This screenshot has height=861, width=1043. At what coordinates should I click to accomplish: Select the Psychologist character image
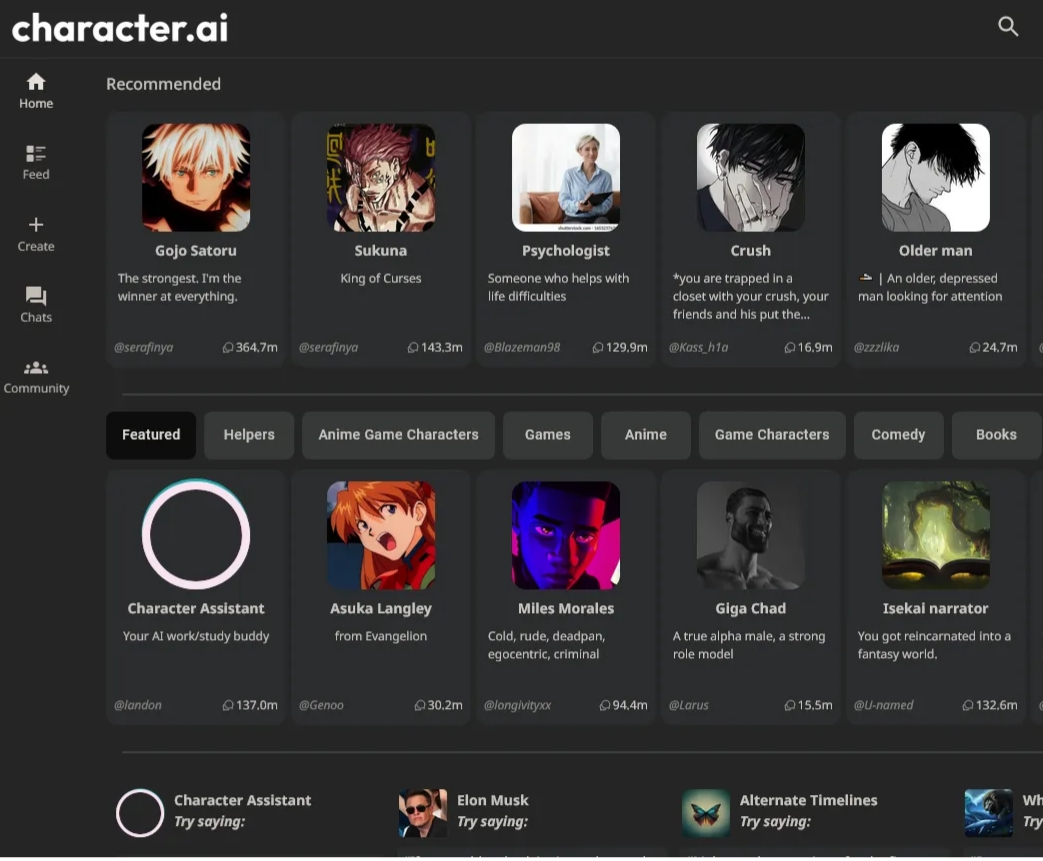(x=566, y=178)
